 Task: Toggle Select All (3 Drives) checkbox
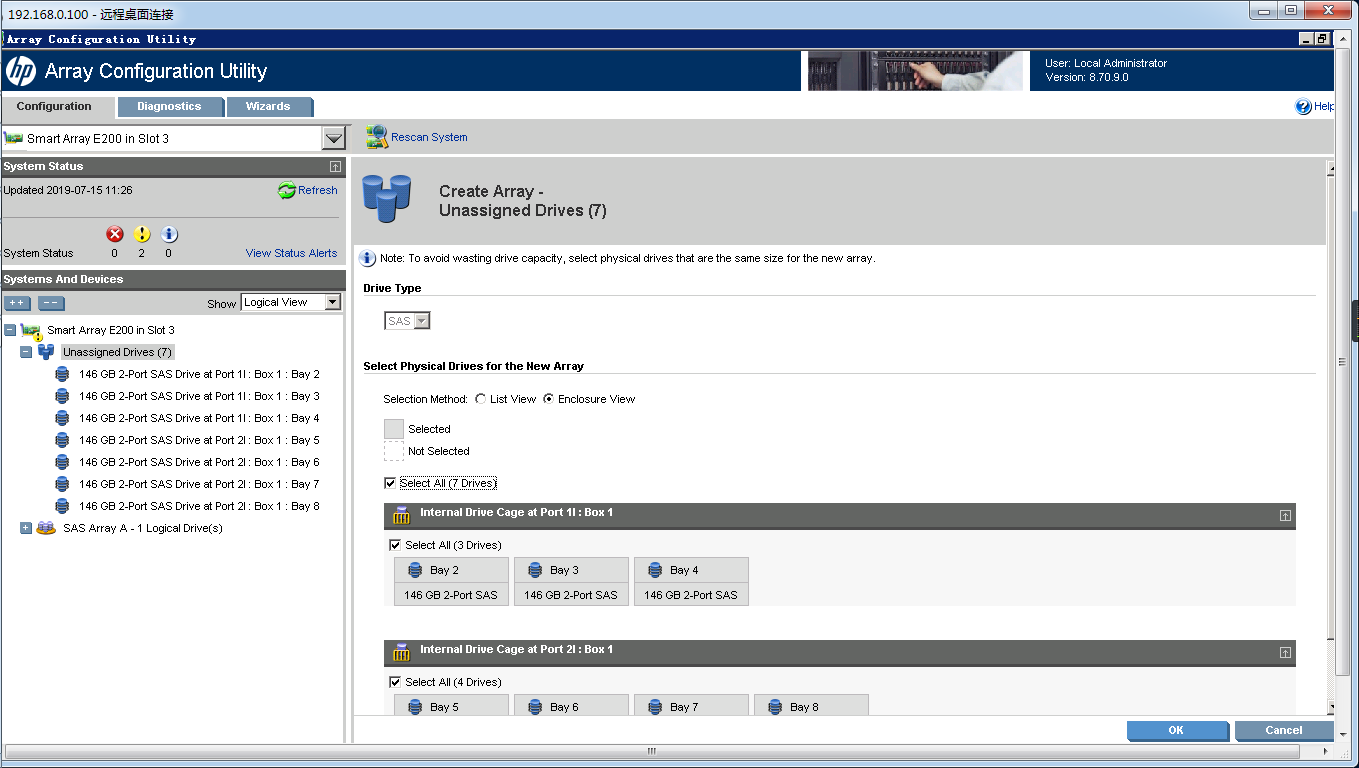coord(395,545)
